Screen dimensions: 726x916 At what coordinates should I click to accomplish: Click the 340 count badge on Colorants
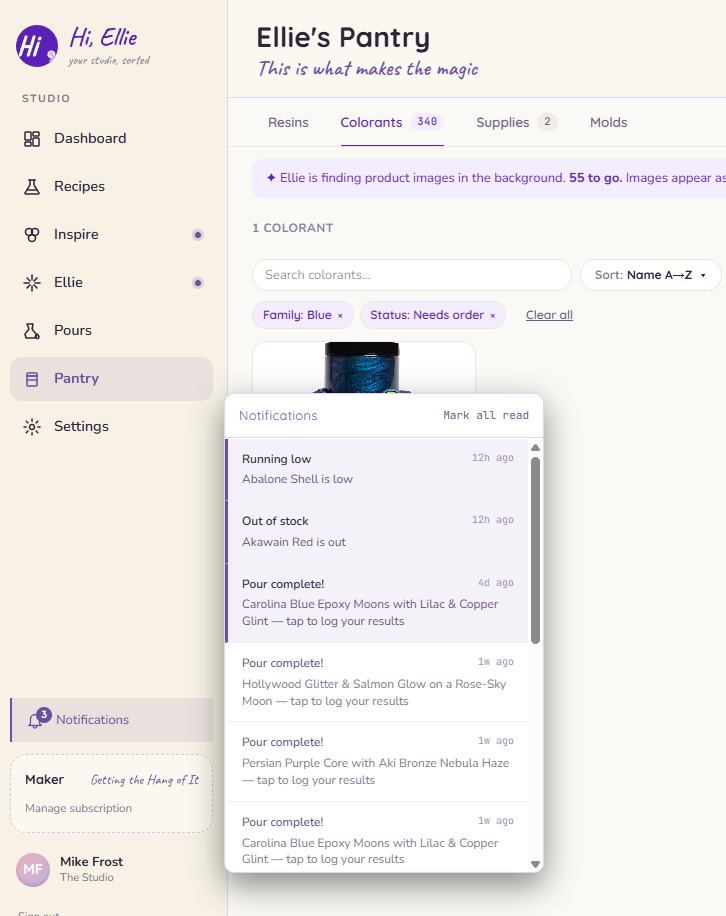point(427,122)
